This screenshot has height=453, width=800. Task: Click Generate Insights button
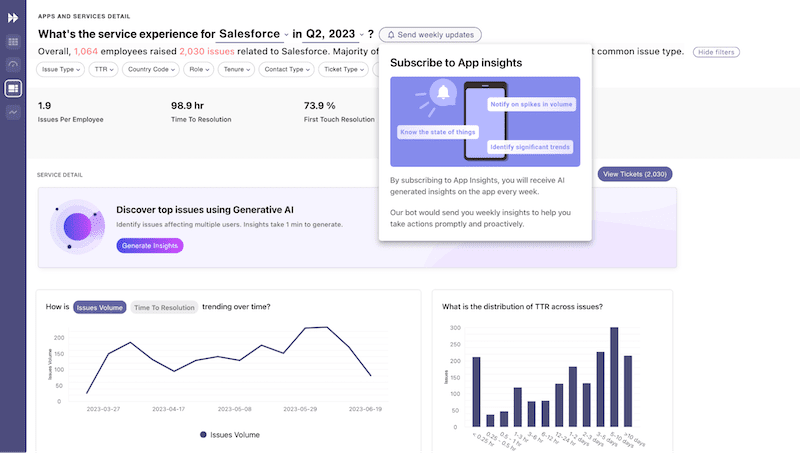(x=149, y=245)
